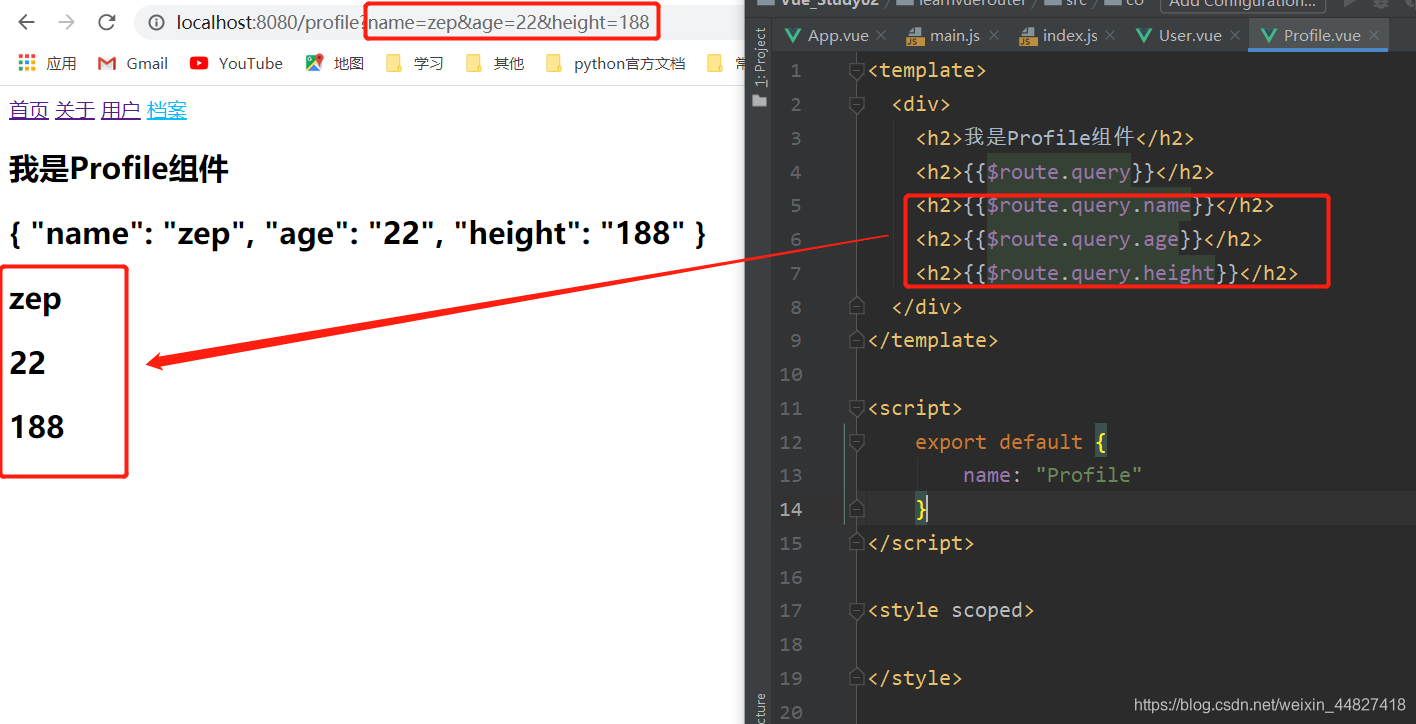Close the main.js tab
The image size is (1416, 724).
coord(996,36)
